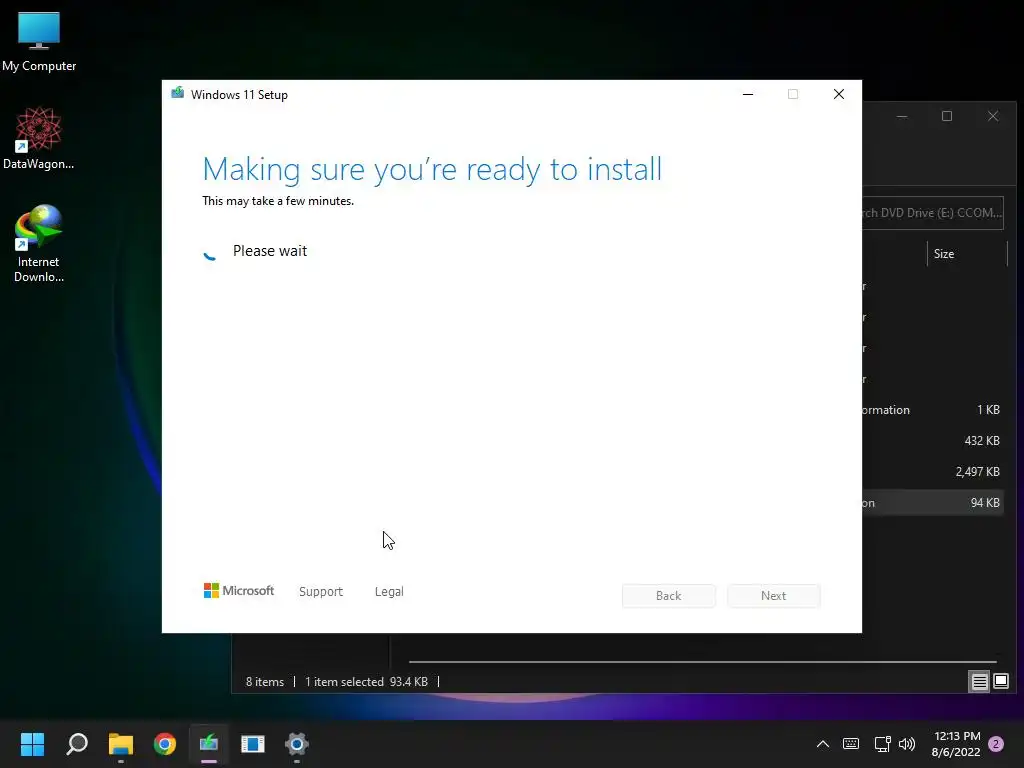Click the Windows 11 Setup title icon
This screenshot has height=768, width=1024.
(x=178, y=93)
